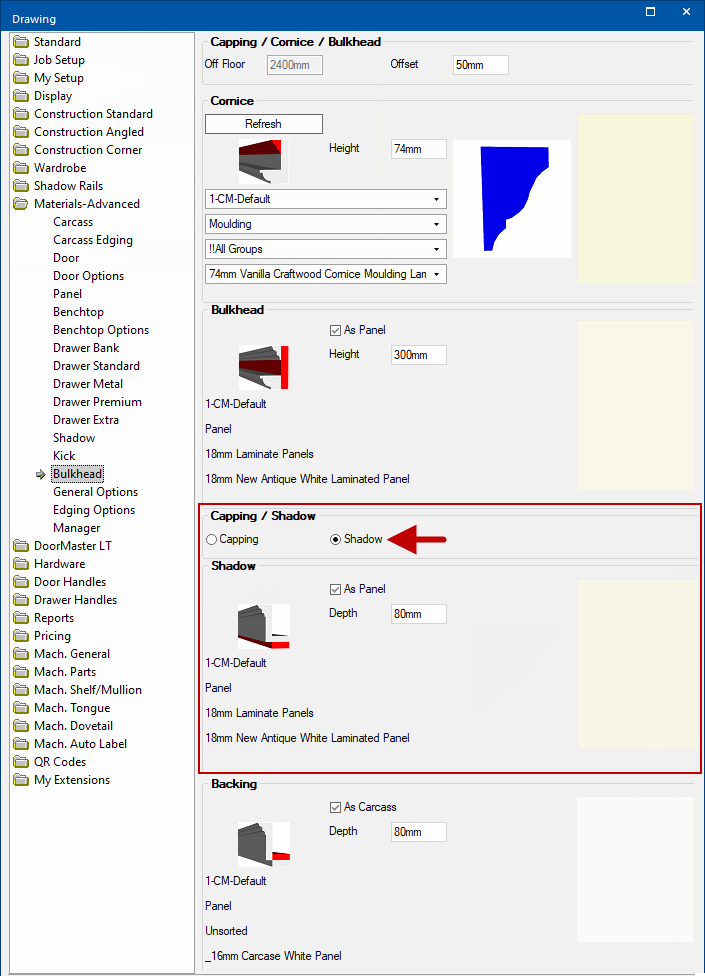705x976 pixels.
Task: Toggle Backing As Carcass checkbox
Action: [x=335, y=807]
